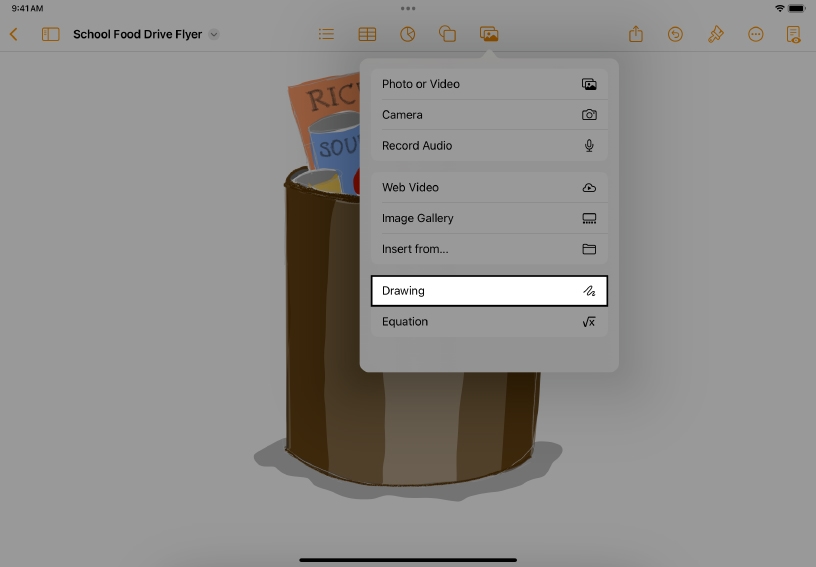Tap the Undo icon
Viewport: 816px width, 567px height.
pos(675,34)
